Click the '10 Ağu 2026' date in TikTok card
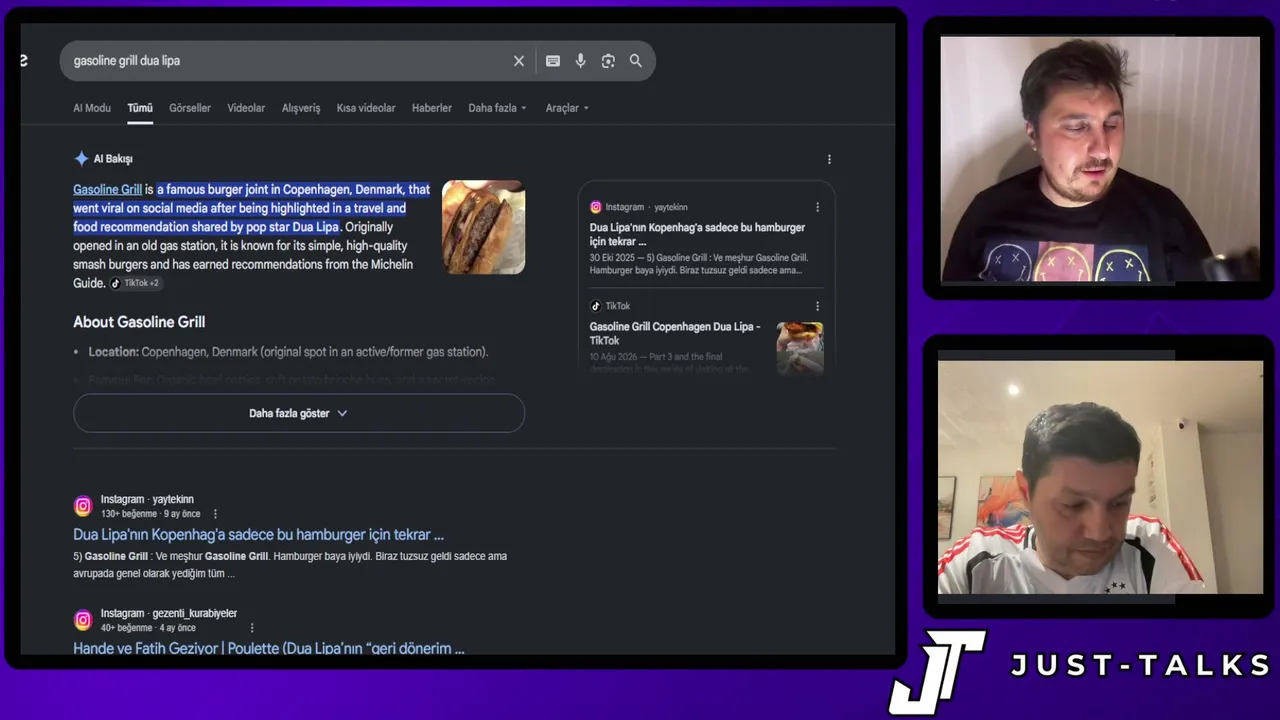Image resolution: width=1280 pixels, height=720 pixels. (614, 357)
